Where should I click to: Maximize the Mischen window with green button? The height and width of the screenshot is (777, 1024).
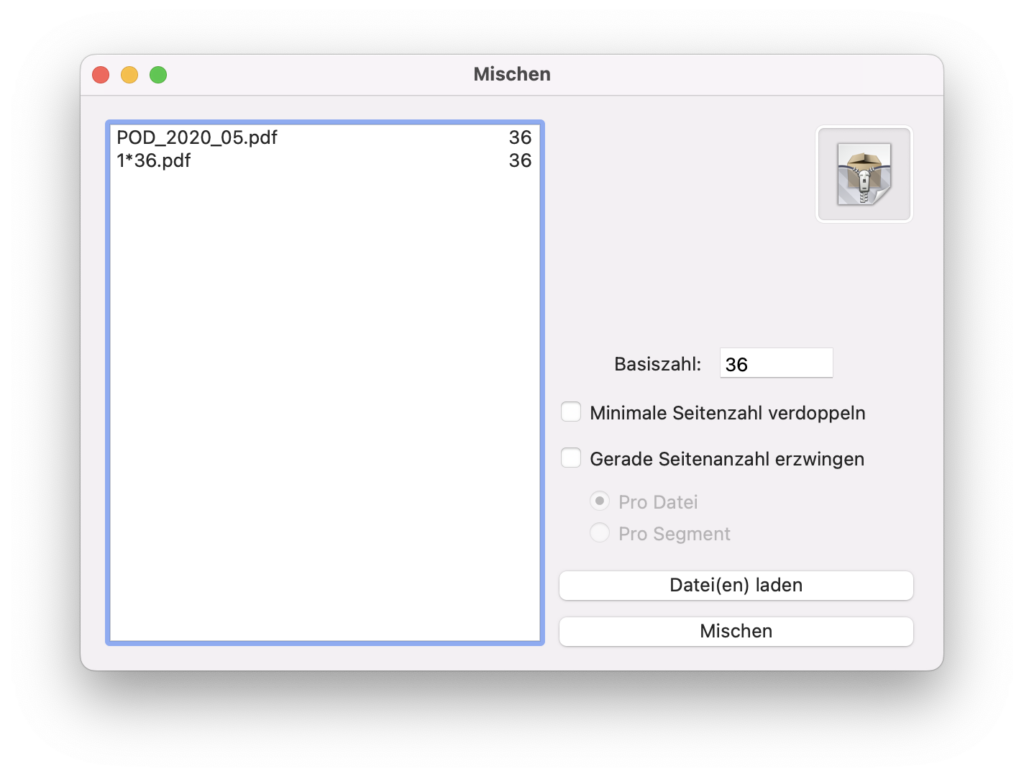pos(158,75)
